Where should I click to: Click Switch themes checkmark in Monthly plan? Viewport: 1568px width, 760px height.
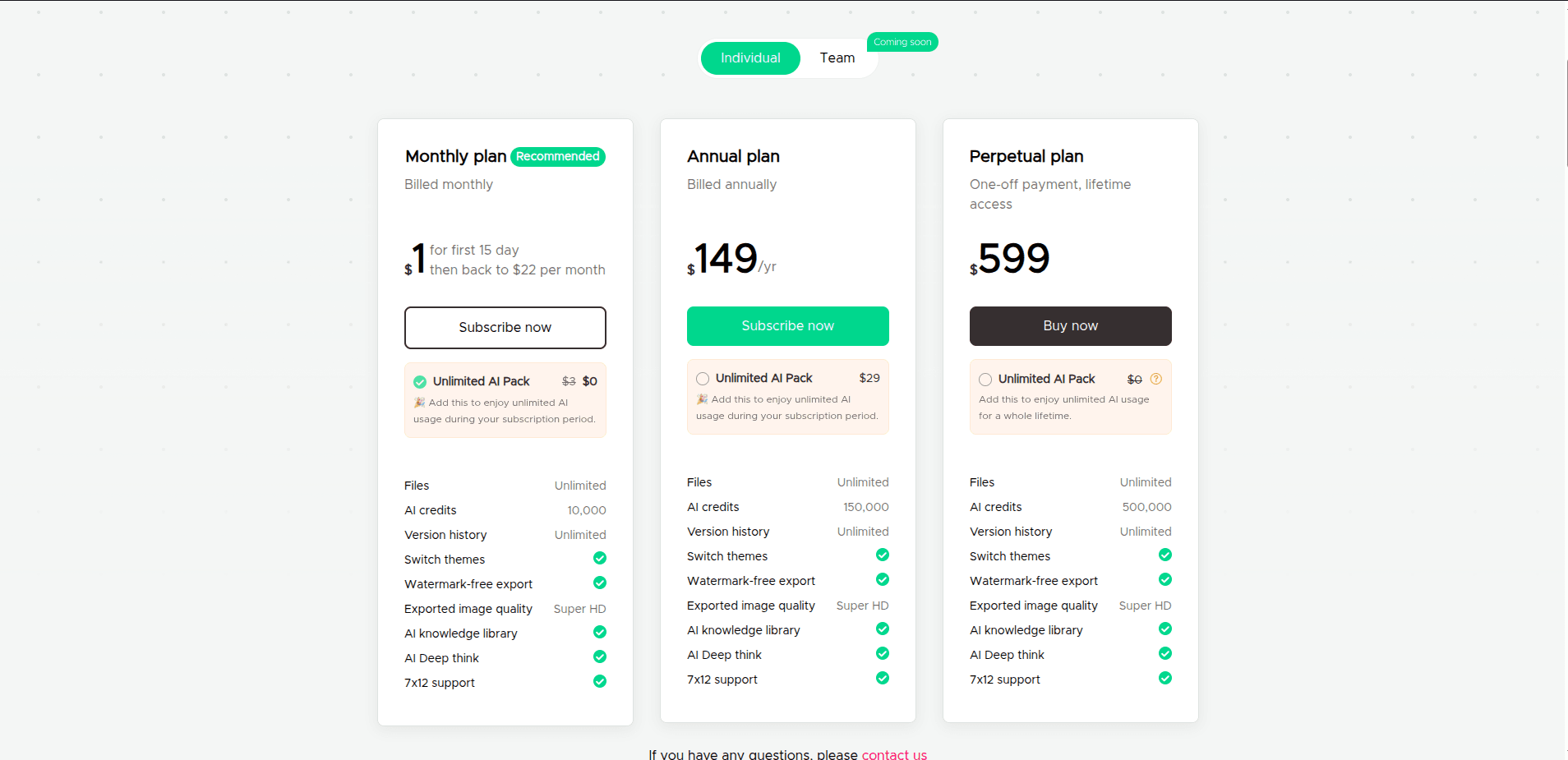click(600, 558)
